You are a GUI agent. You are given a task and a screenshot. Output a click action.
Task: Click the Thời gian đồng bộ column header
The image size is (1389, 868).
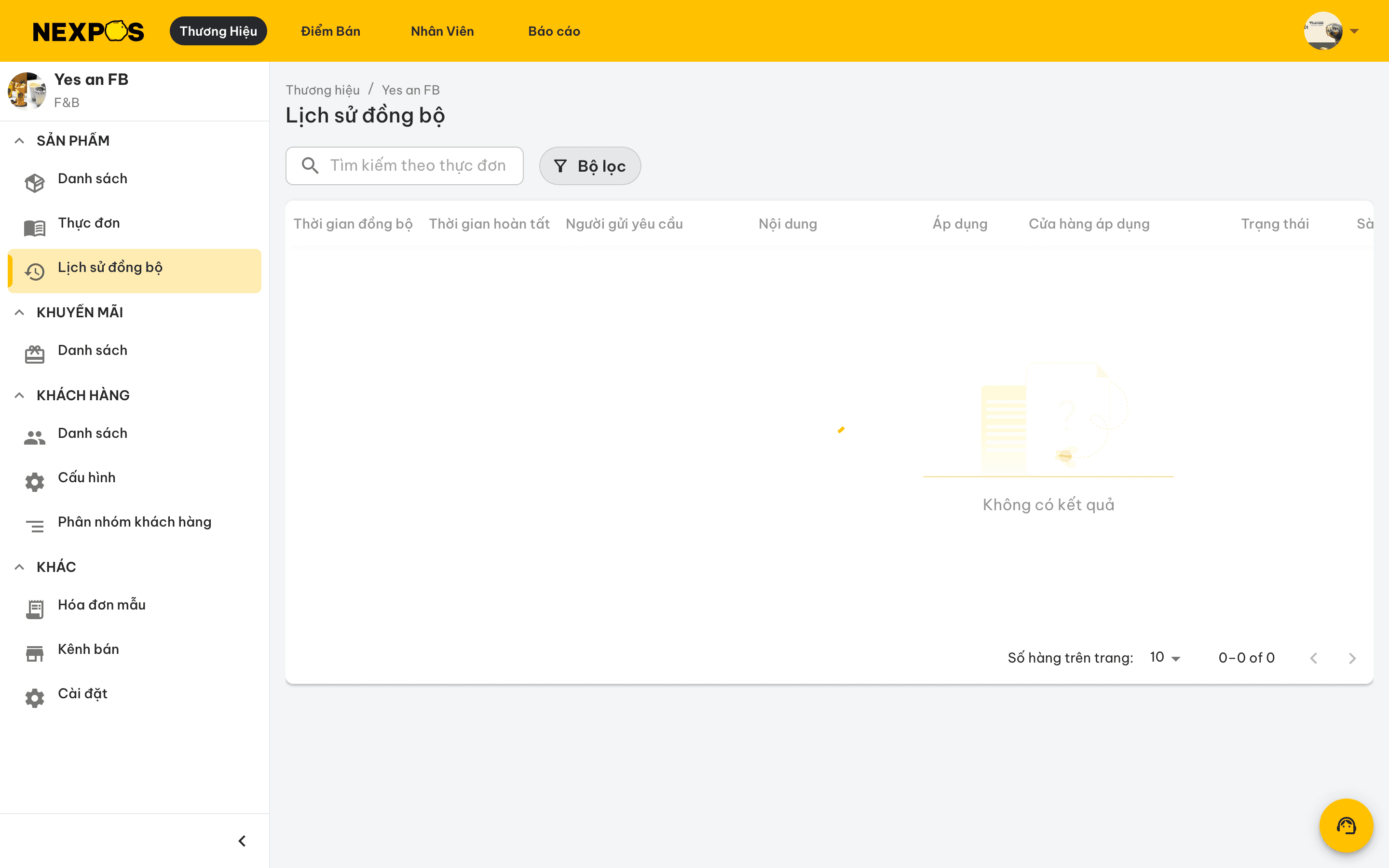[353, 224]
